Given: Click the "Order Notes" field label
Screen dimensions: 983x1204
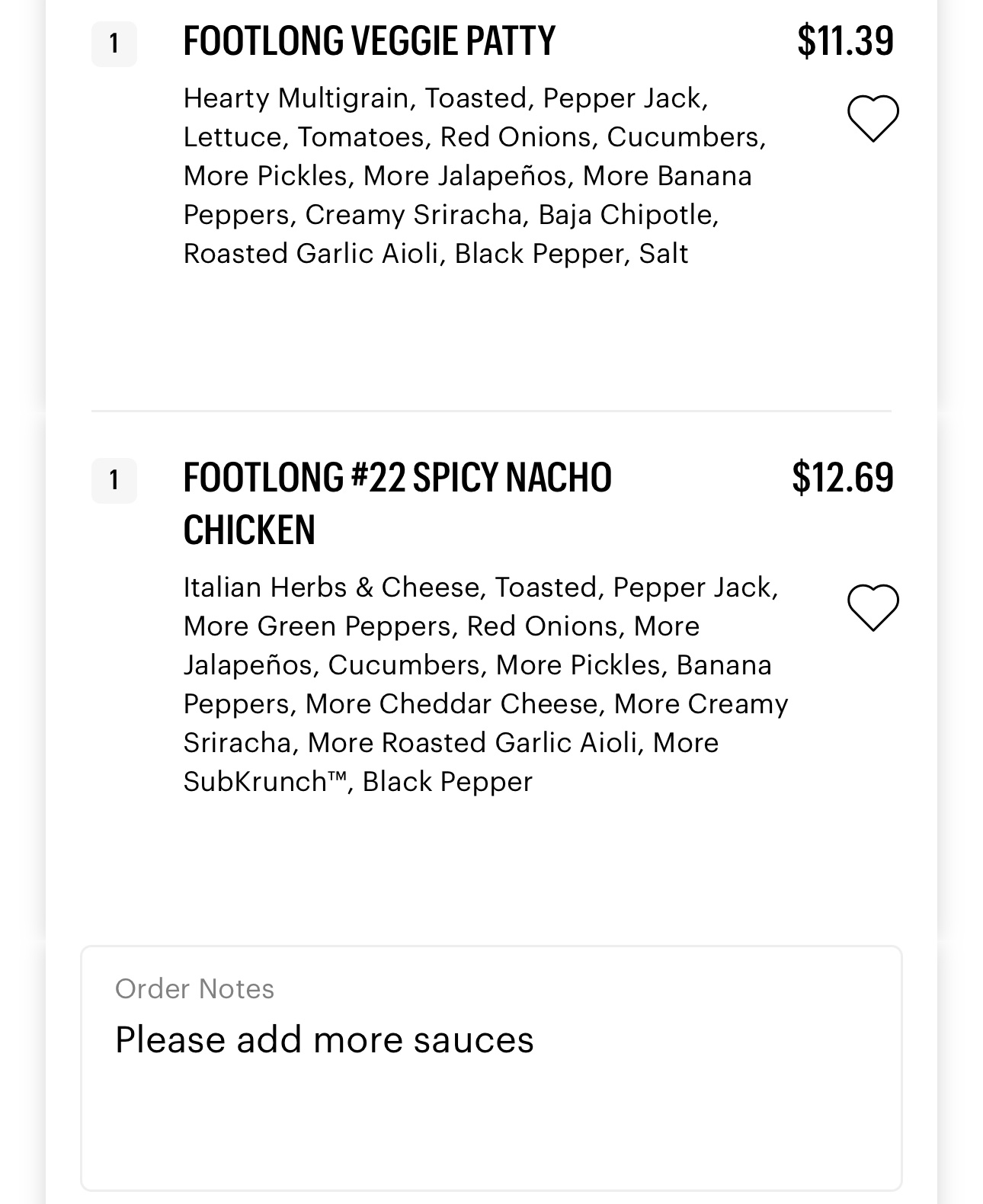Looking at the screenshot, I should 194,988.
